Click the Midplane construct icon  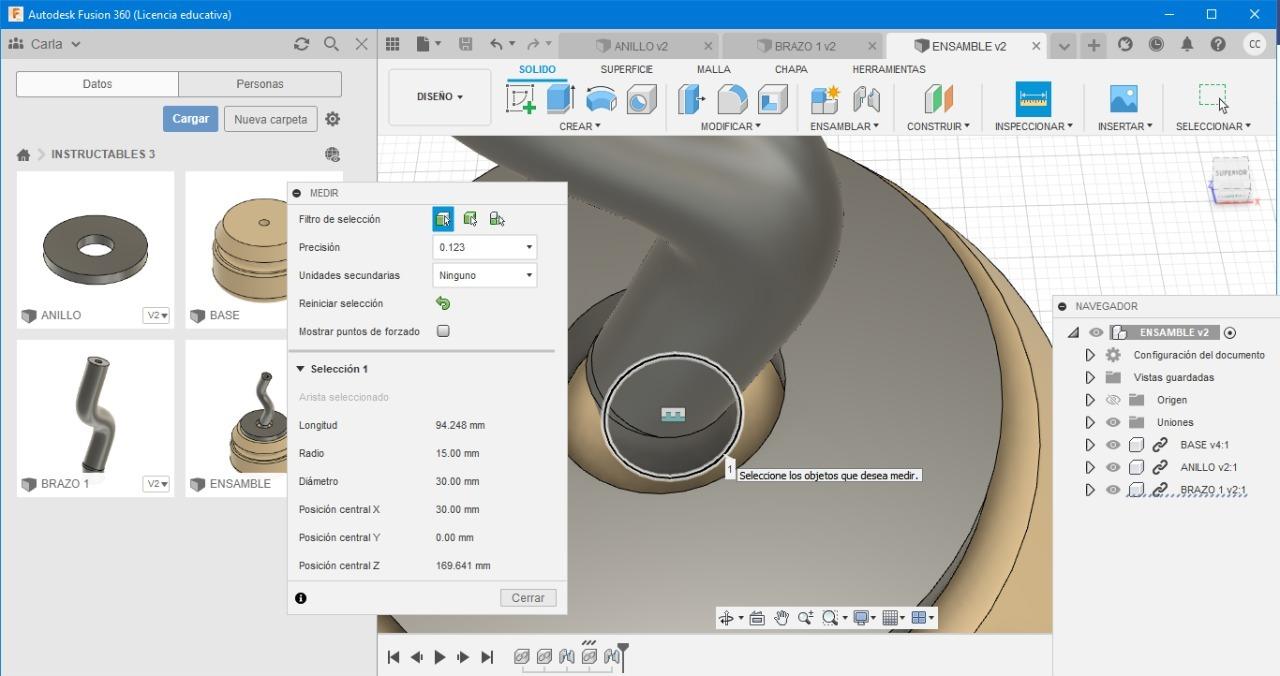pyautogui.click(x=938, y=99)
